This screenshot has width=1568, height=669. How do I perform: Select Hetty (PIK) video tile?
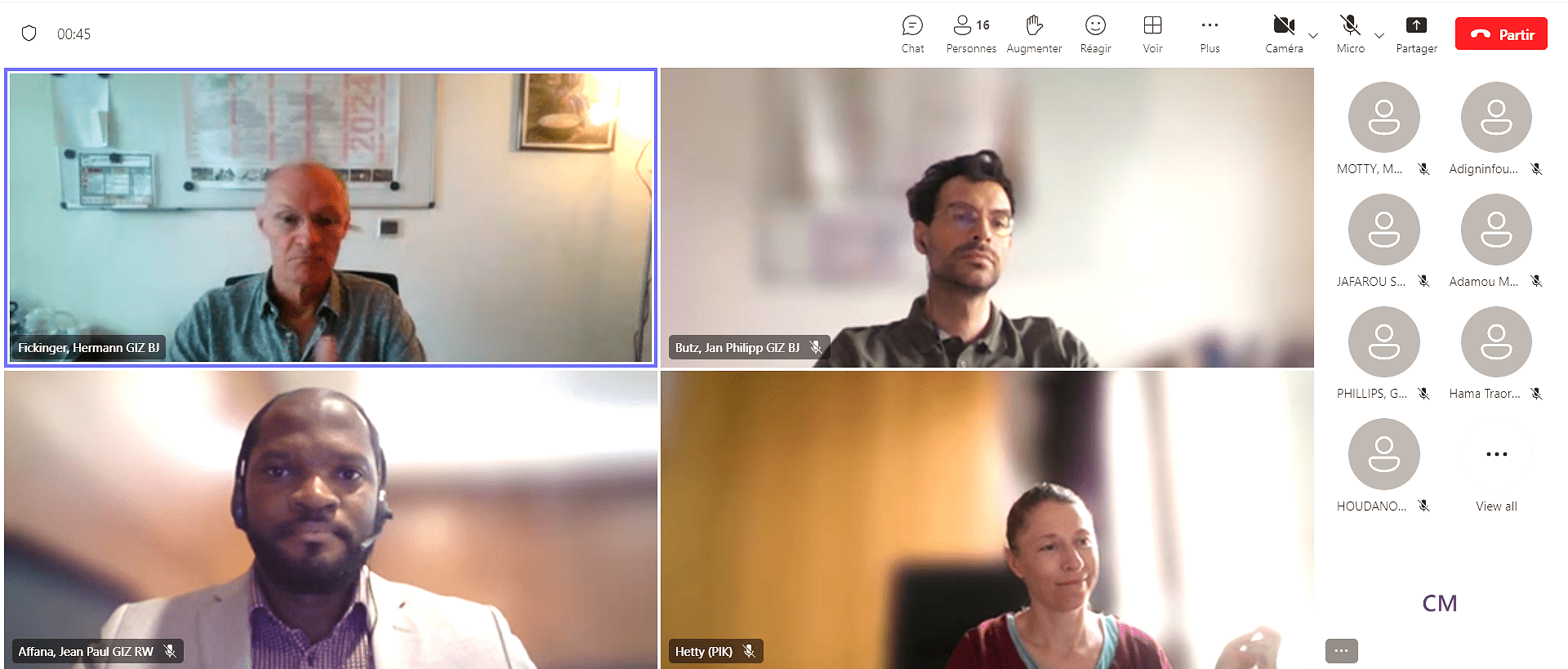coord(987,520)
